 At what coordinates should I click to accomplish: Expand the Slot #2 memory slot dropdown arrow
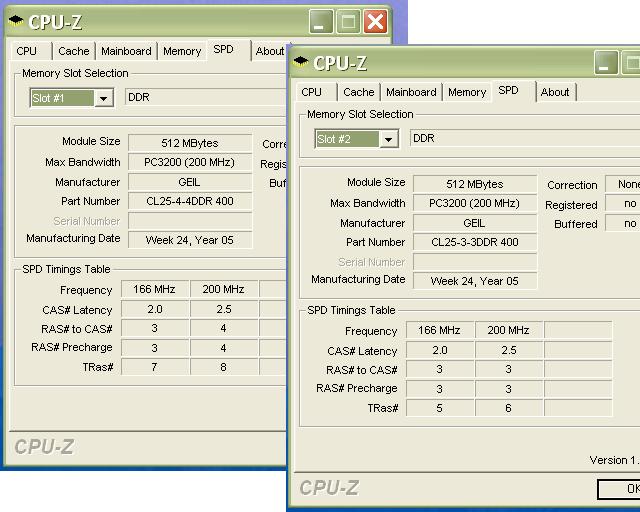389,140
